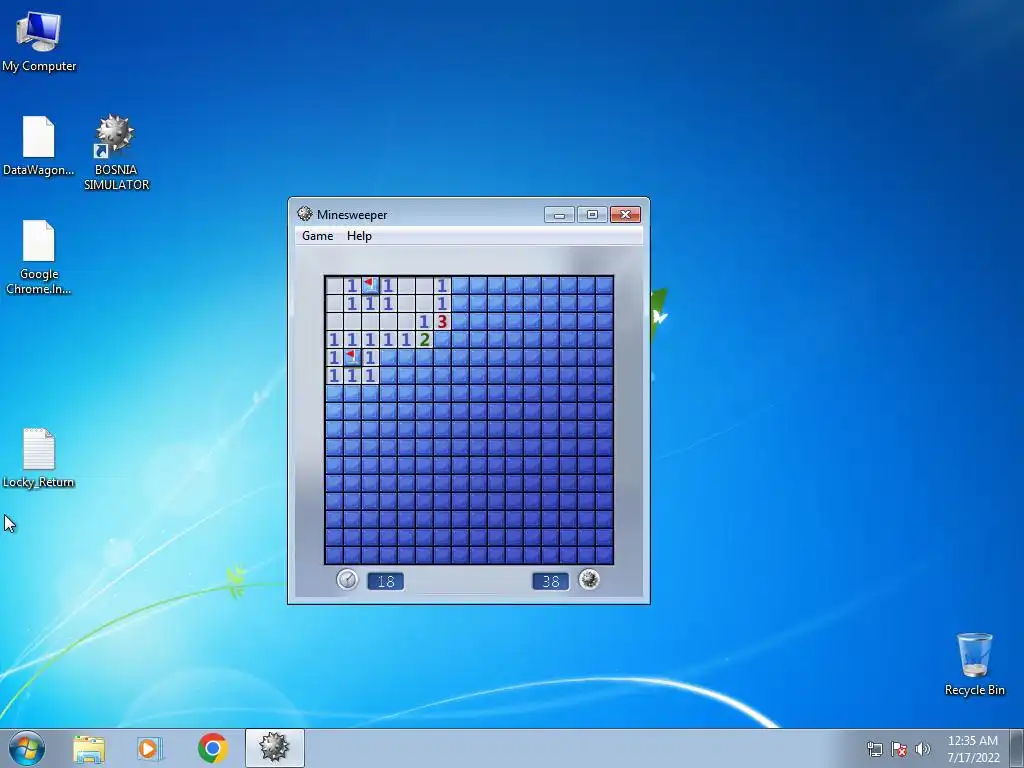Click the Minesweeper title bar mine icon
The width and height of the screenshot is (1024, 768).
pos(304,214)
